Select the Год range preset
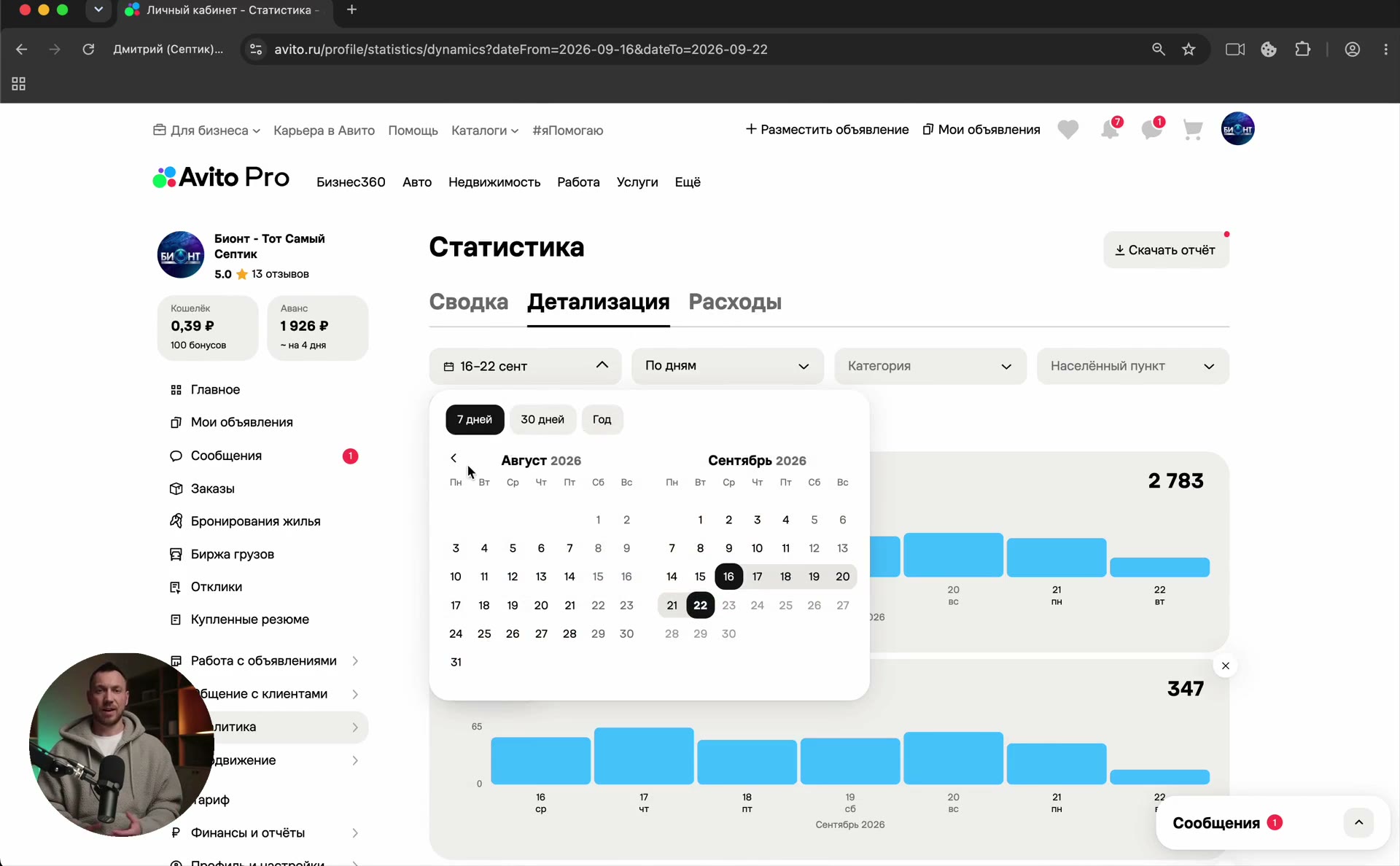Viewport: 1400px width, 866px height. 602,419
